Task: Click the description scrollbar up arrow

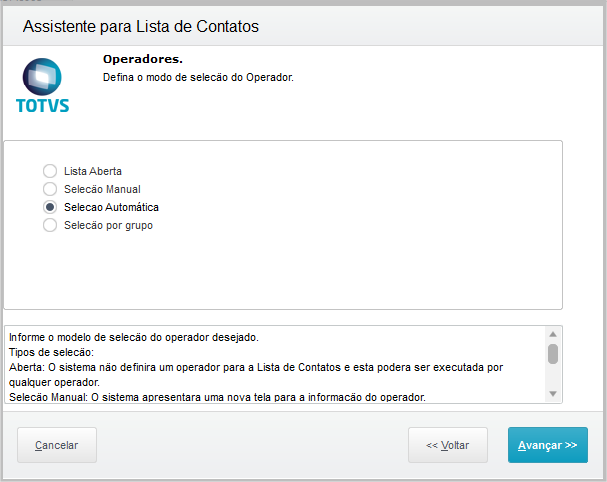Action: (x=552, y=334)
